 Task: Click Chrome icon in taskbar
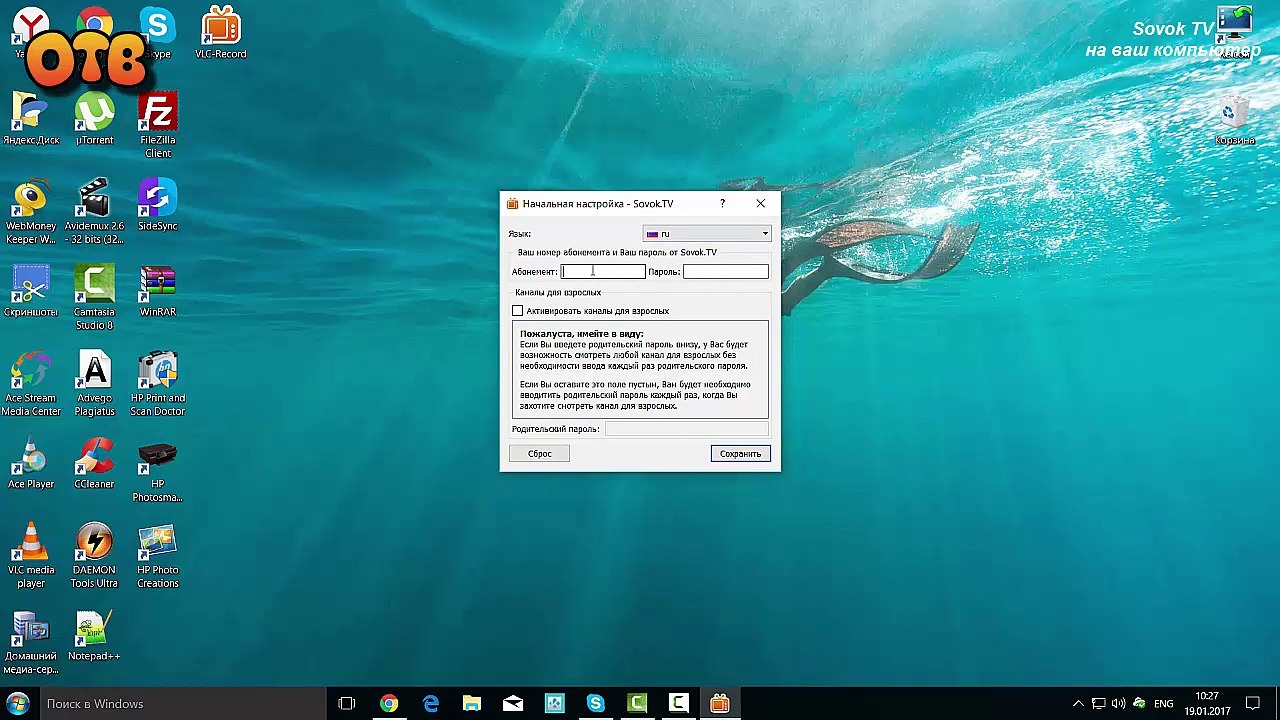pos(389,704)
